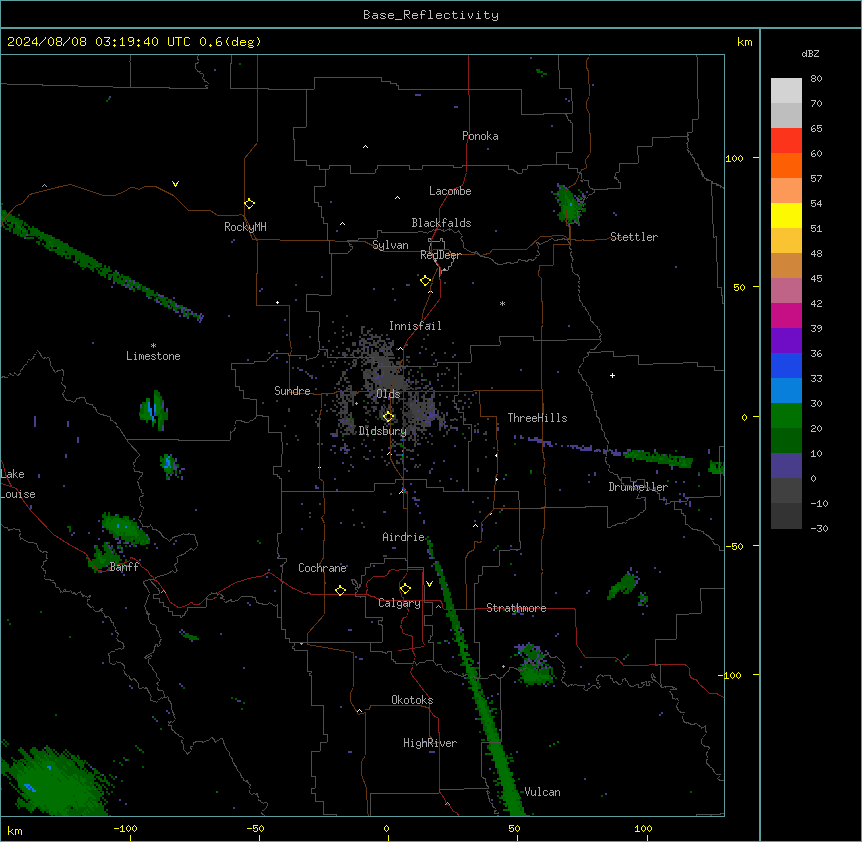Click the Base_Reflectivity title text
This screenshot has height=842, width=862.
(431, 15)
